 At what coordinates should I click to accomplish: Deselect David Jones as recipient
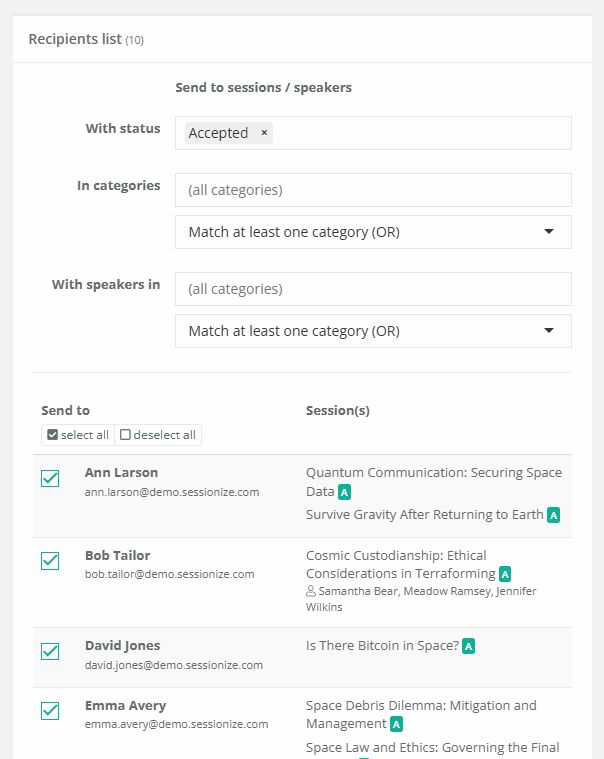[50, 652]
